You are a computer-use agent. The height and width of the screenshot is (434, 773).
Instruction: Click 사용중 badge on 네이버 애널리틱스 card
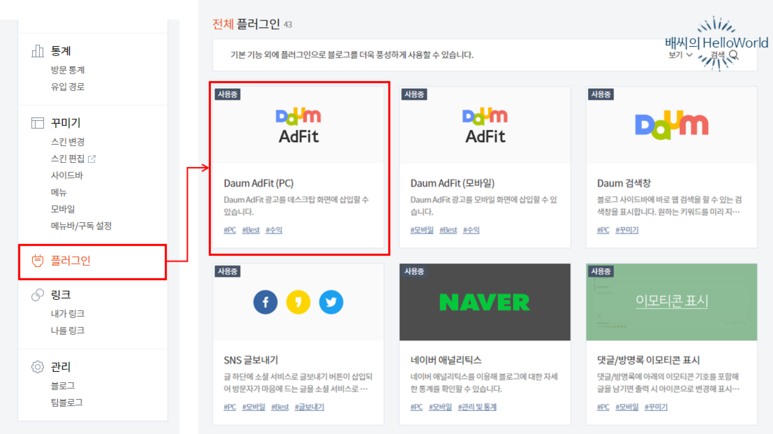(x=414, y=271)
